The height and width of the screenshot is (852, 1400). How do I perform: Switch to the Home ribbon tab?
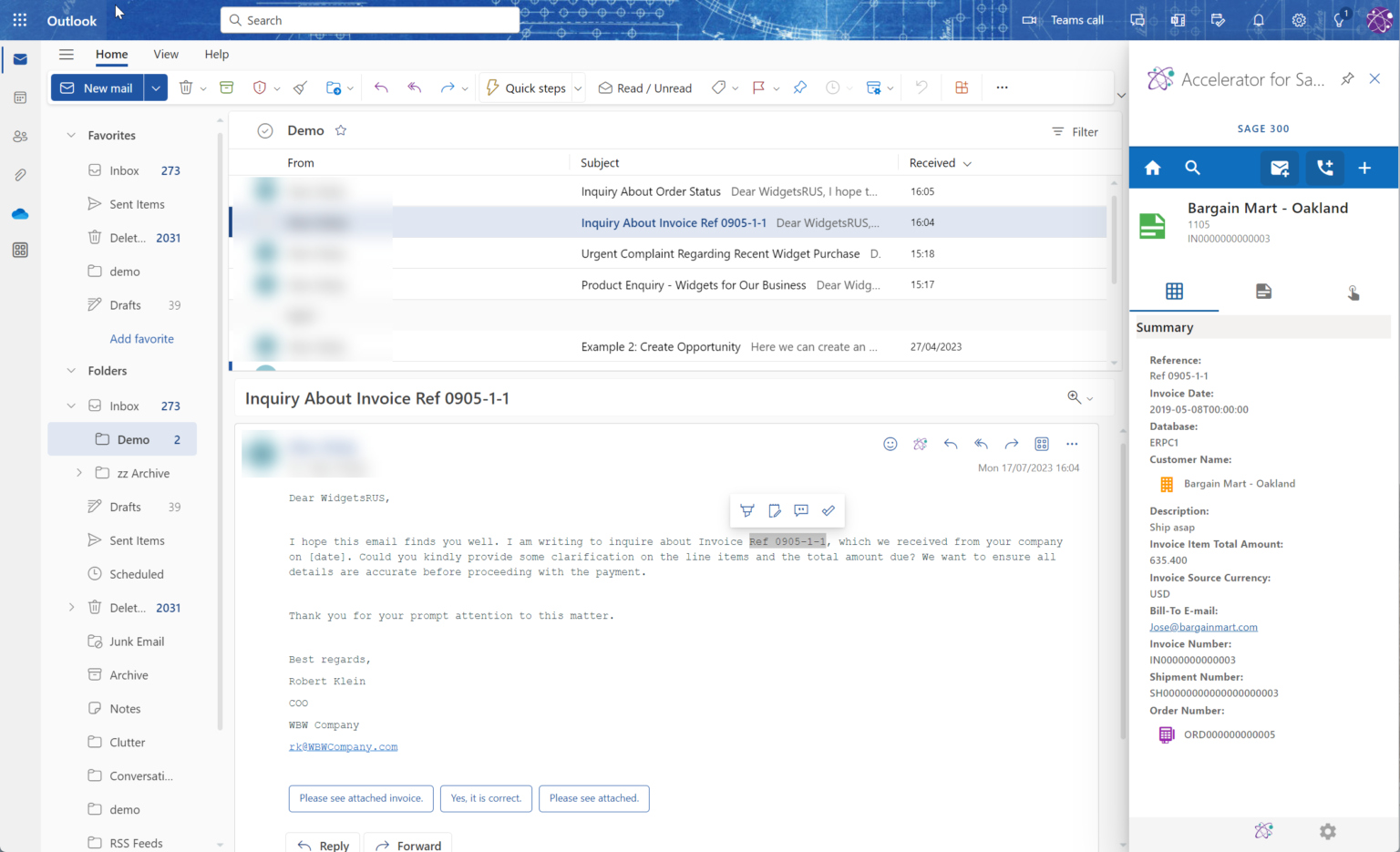click(x=112, y=55)
